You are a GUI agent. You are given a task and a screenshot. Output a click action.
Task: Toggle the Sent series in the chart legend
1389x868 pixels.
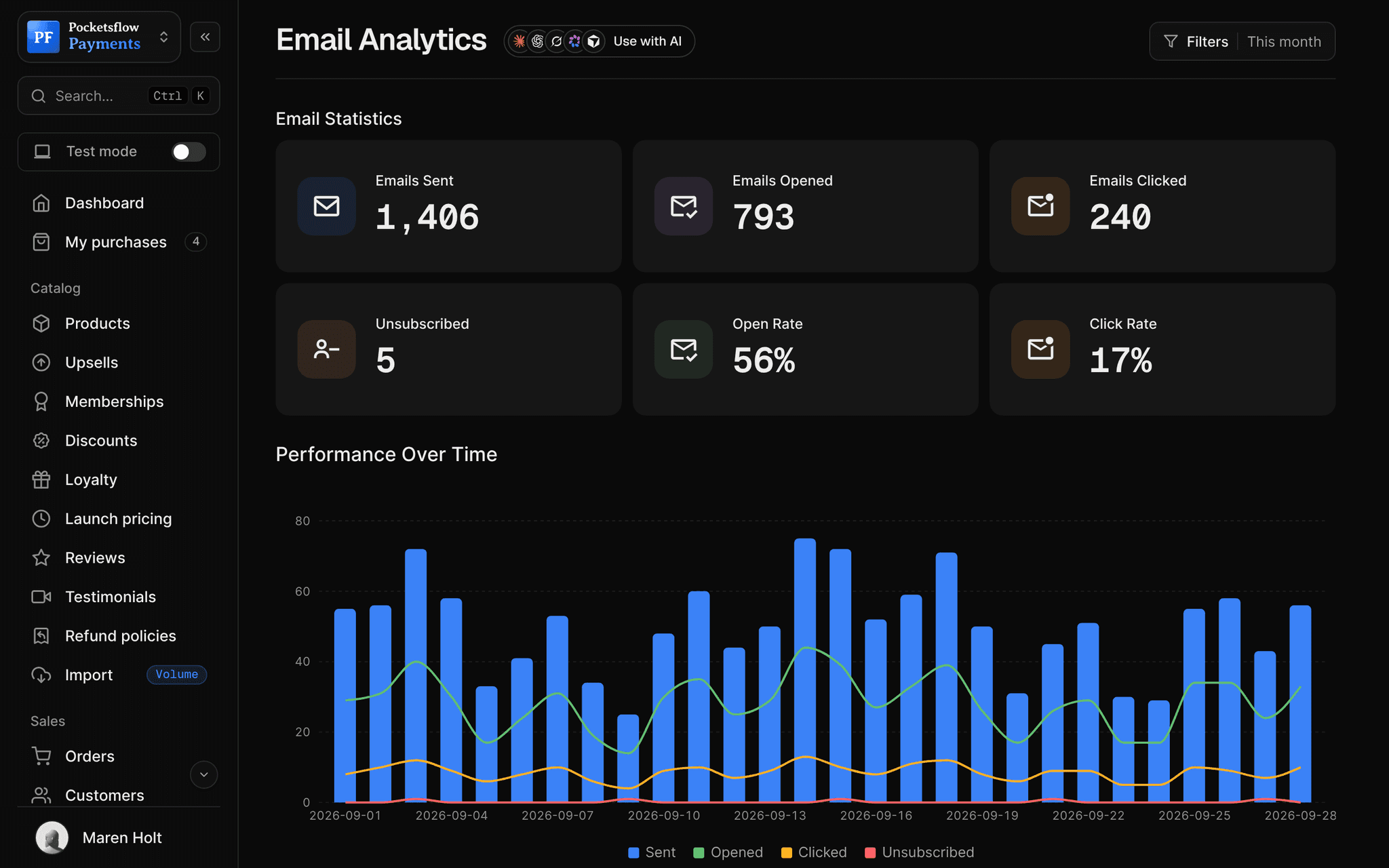click(652, 852)
